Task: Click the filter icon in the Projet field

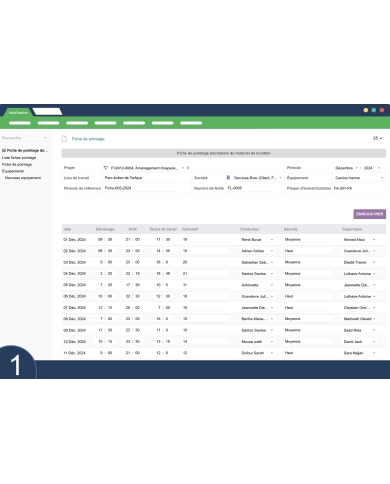Action: tap(106, 168)
